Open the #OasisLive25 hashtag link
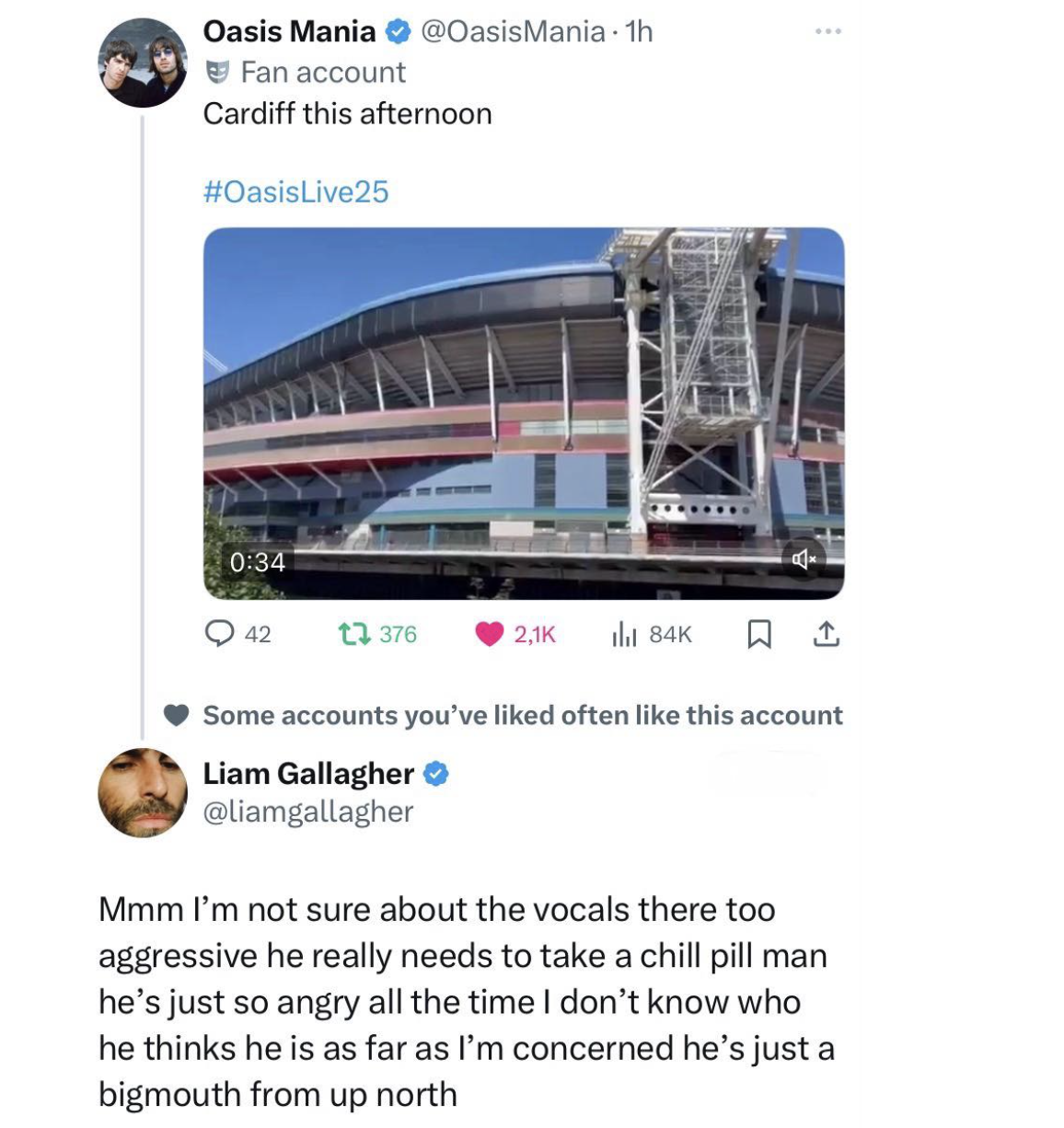The width and height of the screenshot is (1064, 1128). tap(295, 191)
